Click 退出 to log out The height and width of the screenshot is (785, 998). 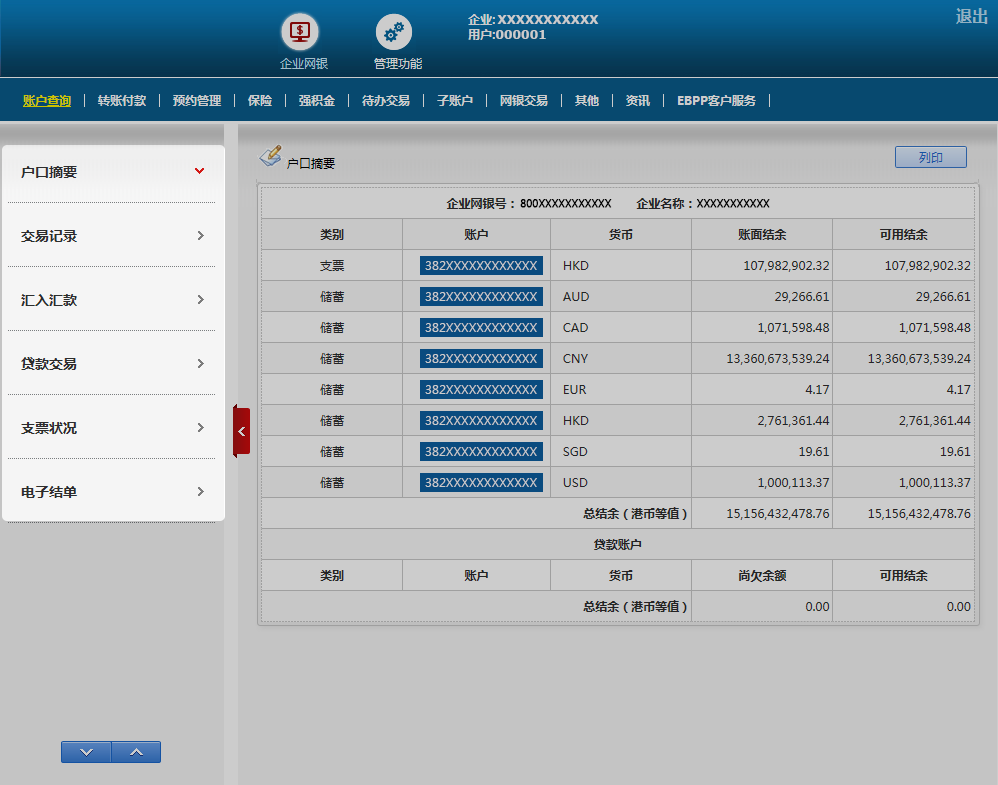click(971, 16)
